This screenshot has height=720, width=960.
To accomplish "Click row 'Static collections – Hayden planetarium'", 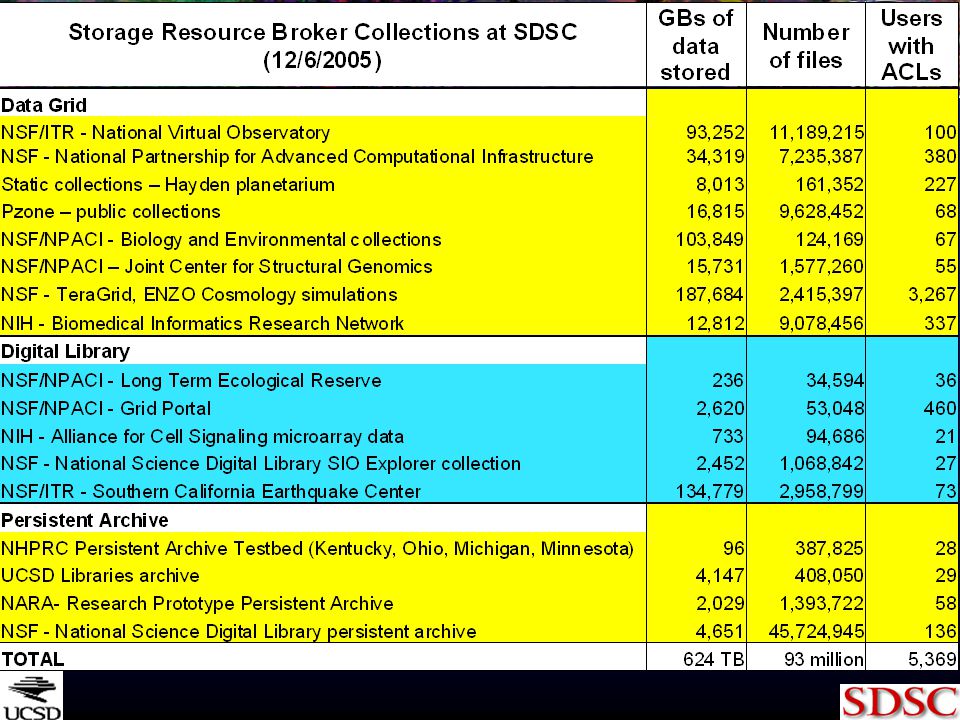I will point(479,184).
